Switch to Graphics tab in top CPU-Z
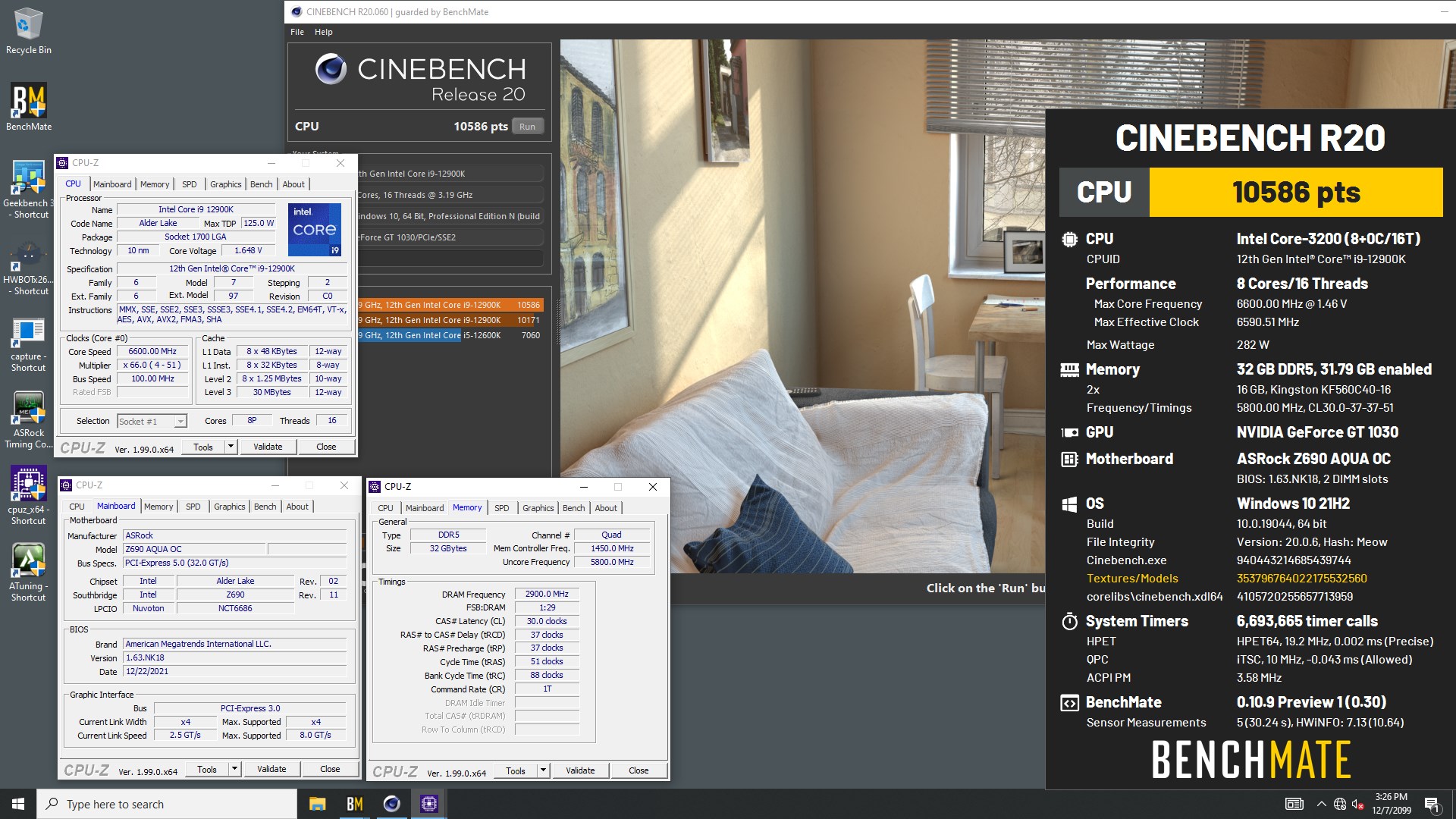Viewport: 1456px width, 819px height. pyautogui.click(x=226, y=184)
